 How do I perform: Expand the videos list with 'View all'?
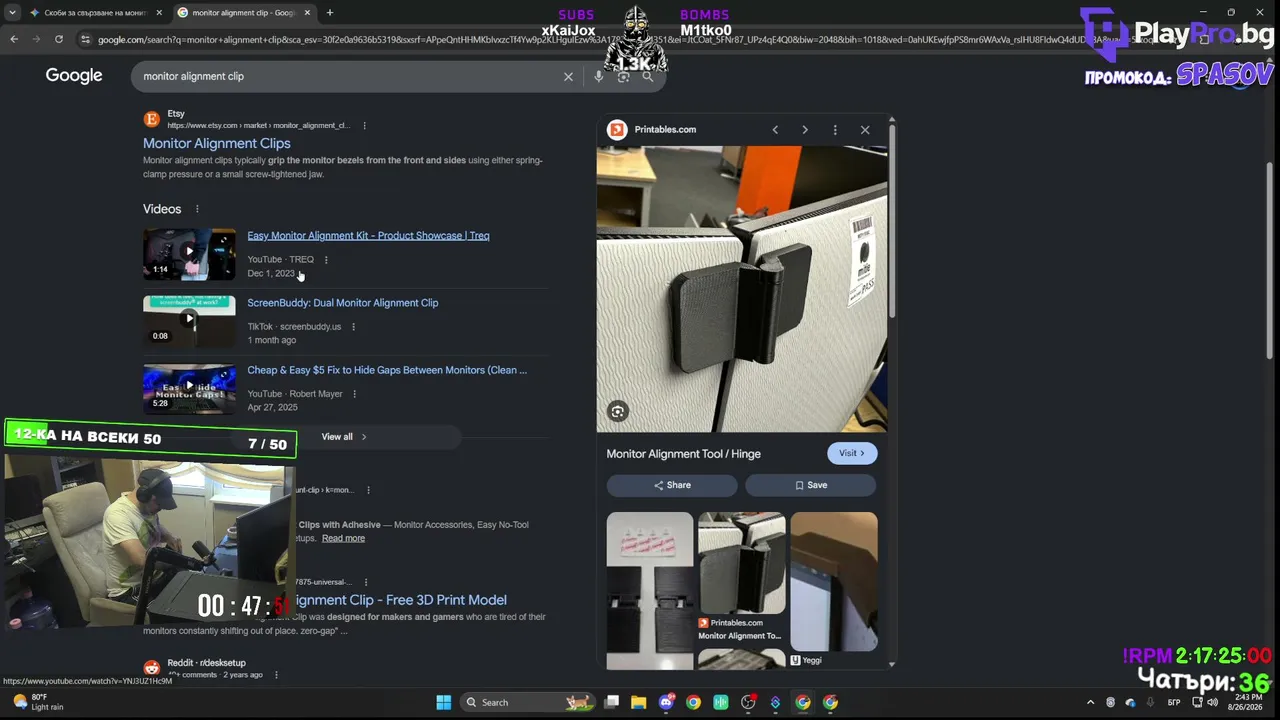tap(344, 437)
